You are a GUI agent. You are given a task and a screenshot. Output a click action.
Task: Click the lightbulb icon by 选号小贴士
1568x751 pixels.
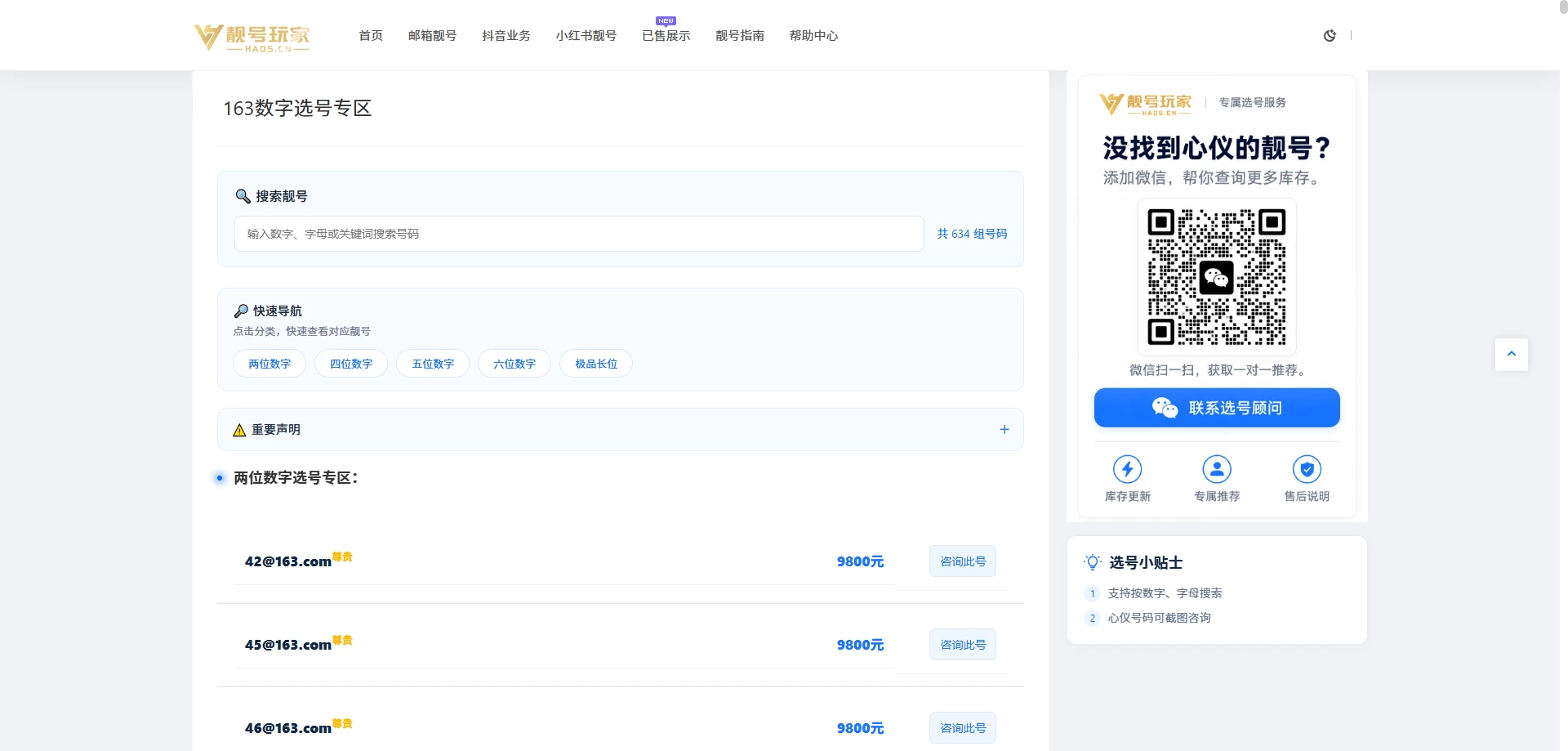click(1093, 562)
